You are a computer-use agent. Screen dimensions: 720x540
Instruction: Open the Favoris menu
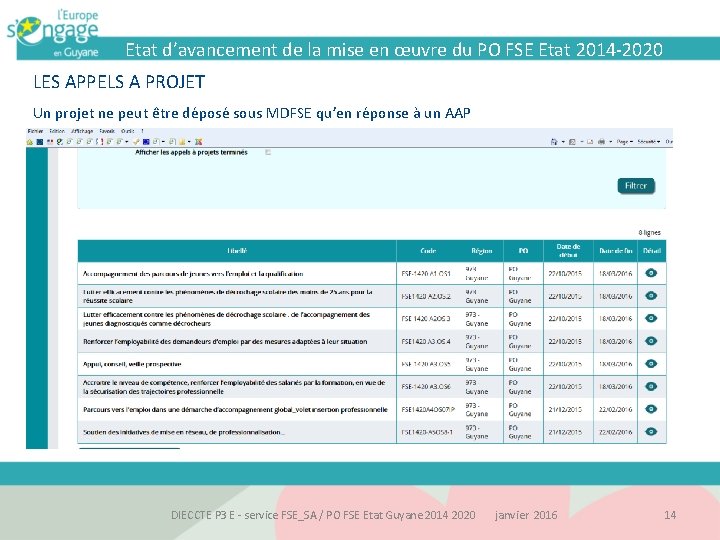tap(107, 131)
